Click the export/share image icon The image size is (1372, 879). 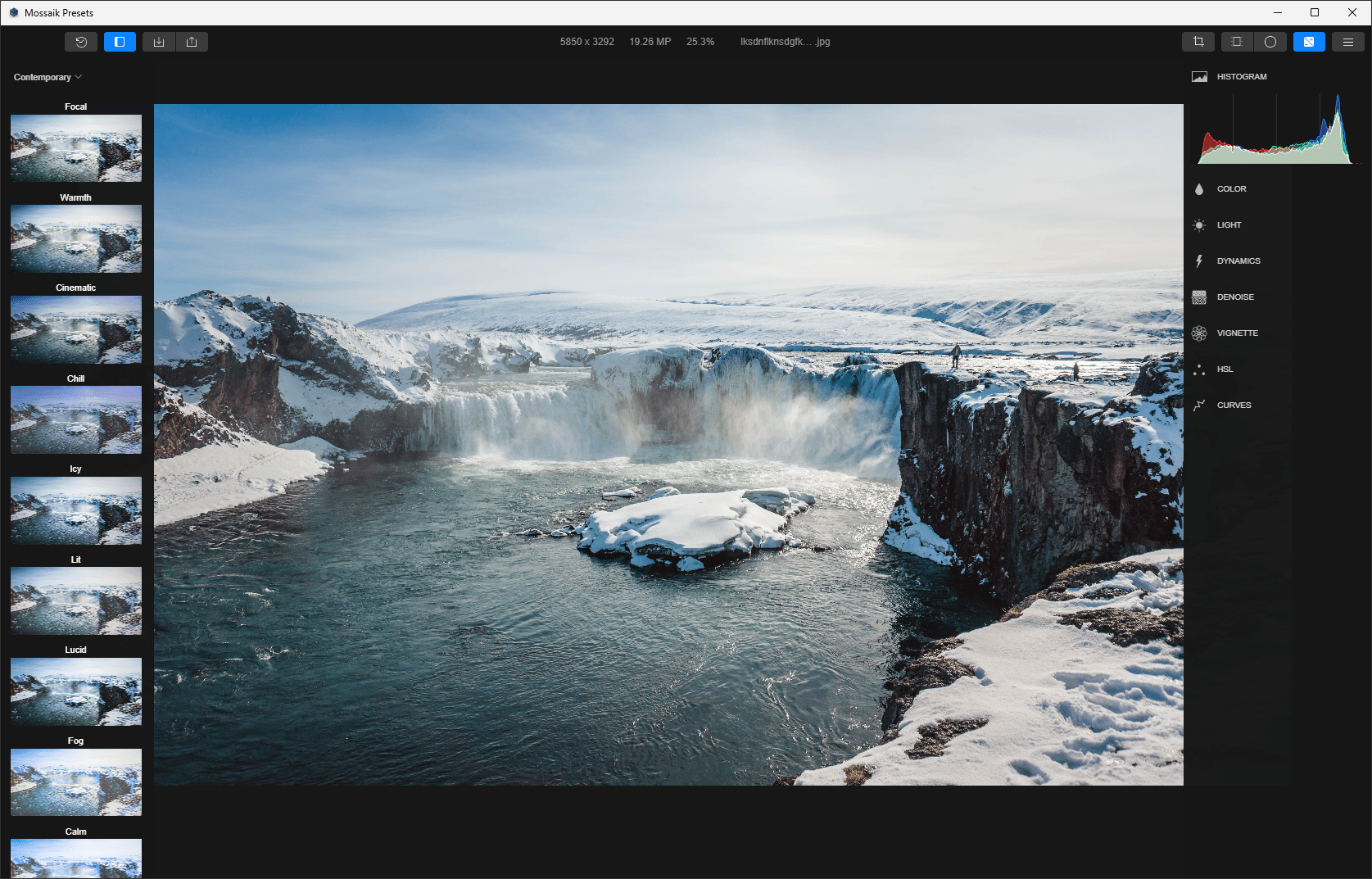coord(192,42)
